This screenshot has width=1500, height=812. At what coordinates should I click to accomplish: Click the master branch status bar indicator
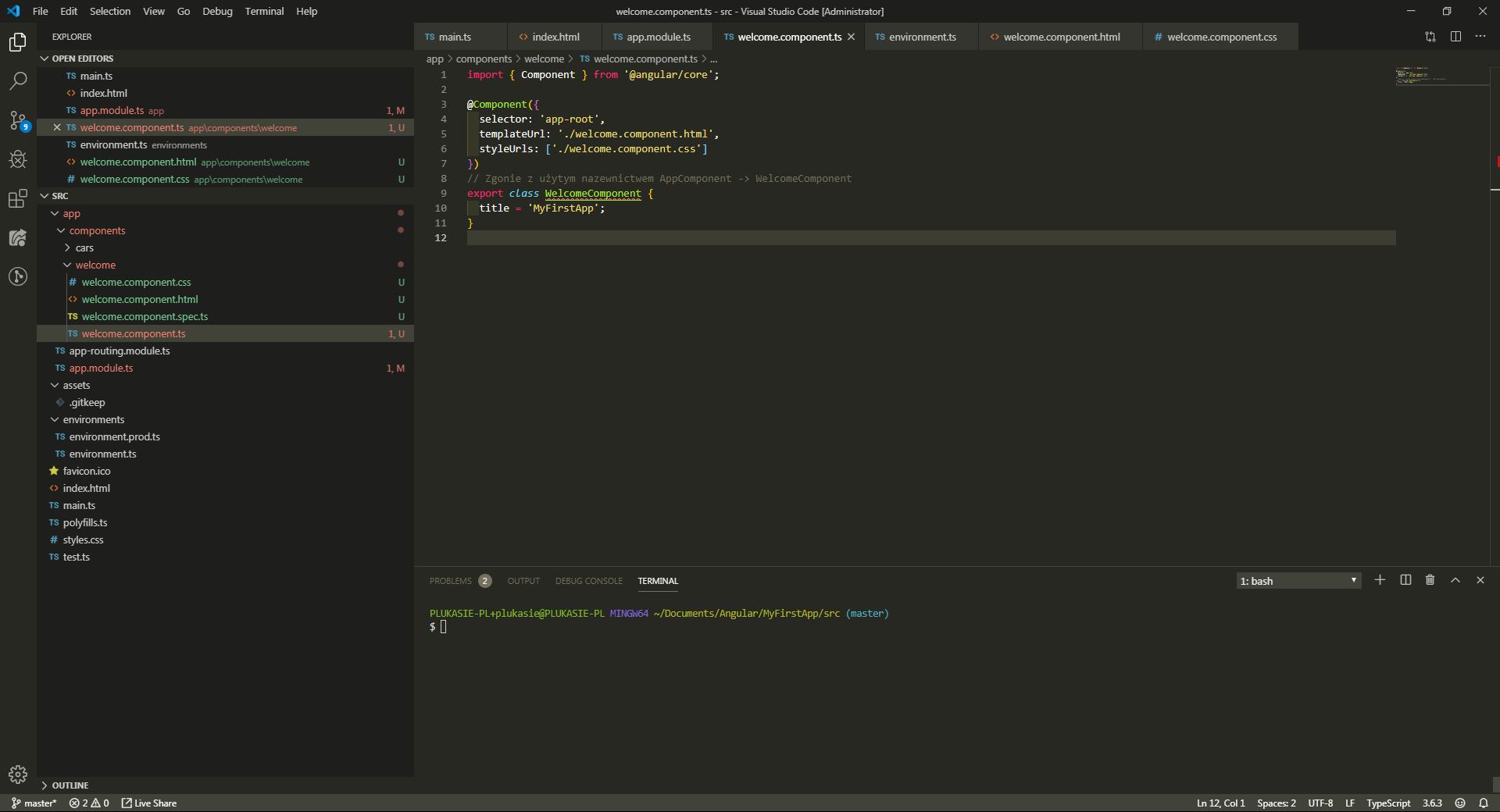[x=34, y=803]
